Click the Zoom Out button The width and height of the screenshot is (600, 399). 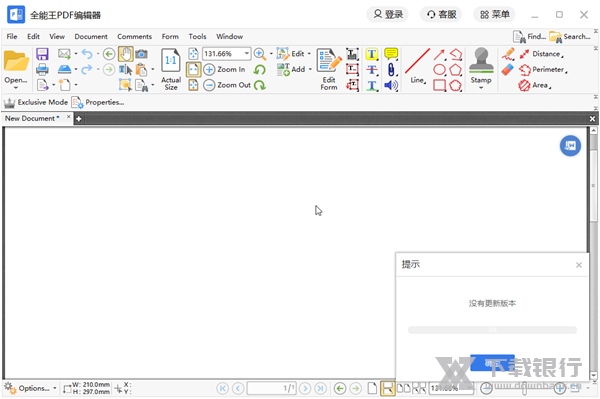(x=227, y=85)
